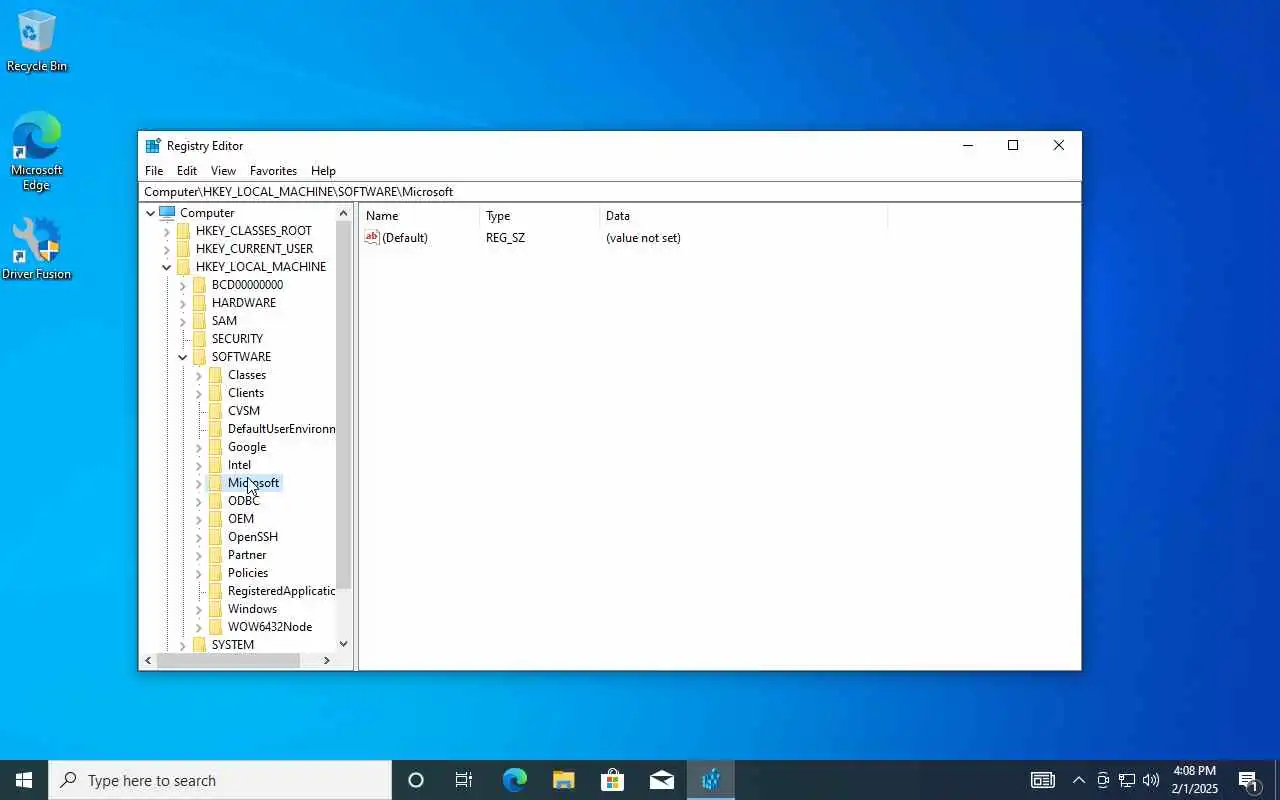Click the volume speaker tray icon

1151,780
